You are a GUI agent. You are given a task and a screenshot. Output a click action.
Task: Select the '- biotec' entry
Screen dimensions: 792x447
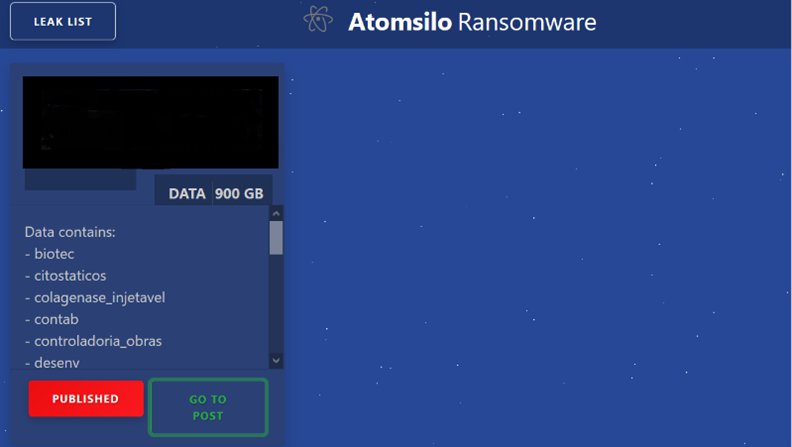pyautogui.click(x=50, y=254)
